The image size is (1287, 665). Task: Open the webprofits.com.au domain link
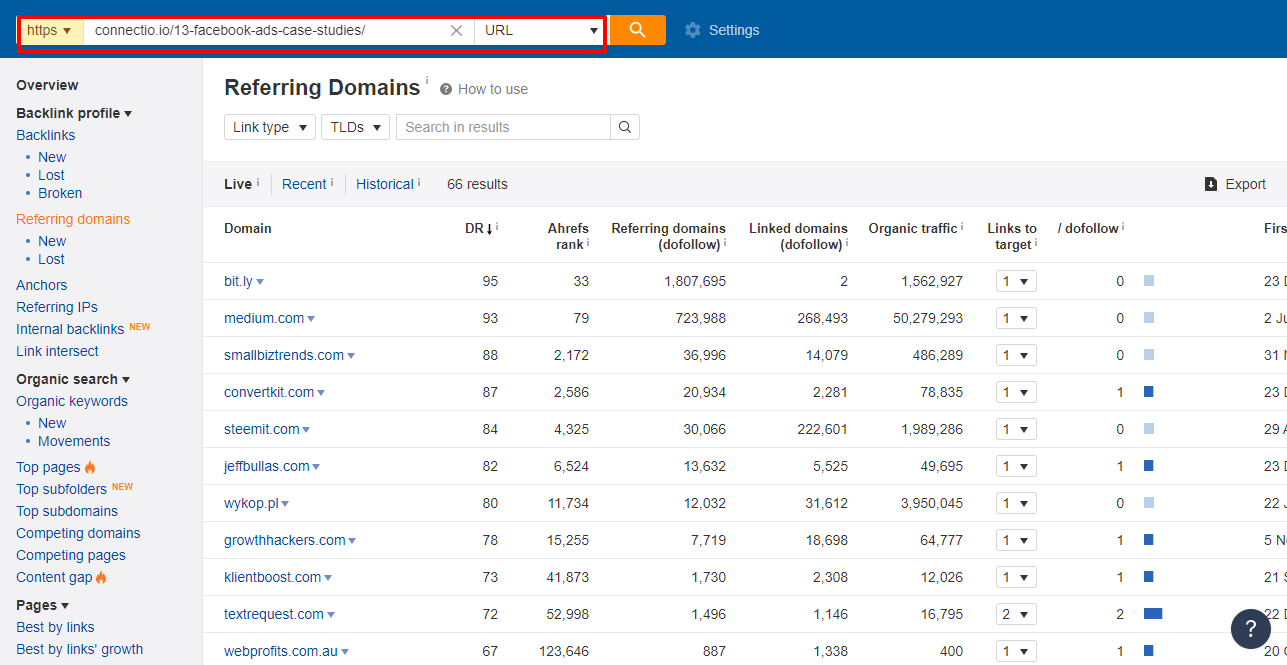281,651
